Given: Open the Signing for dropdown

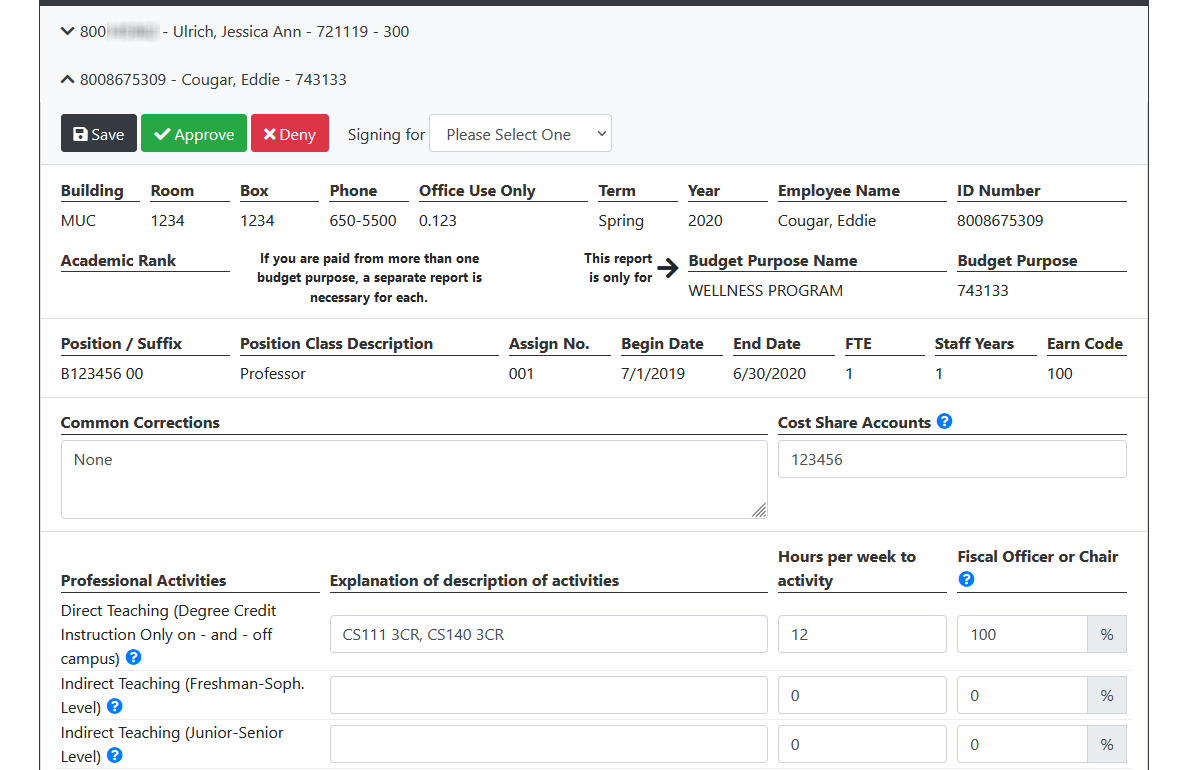Looking at the screenshot, I should click(520, 134).
